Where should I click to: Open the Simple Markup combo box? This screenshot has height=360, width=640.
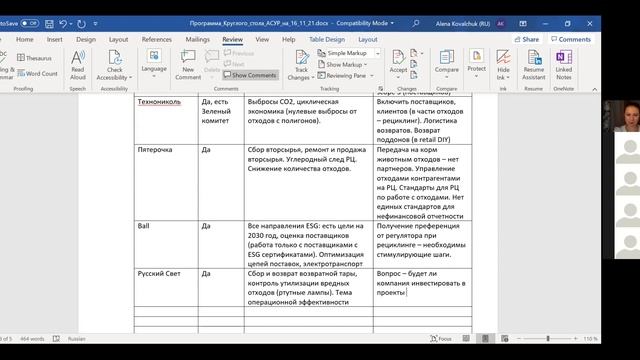click(349, 53)
